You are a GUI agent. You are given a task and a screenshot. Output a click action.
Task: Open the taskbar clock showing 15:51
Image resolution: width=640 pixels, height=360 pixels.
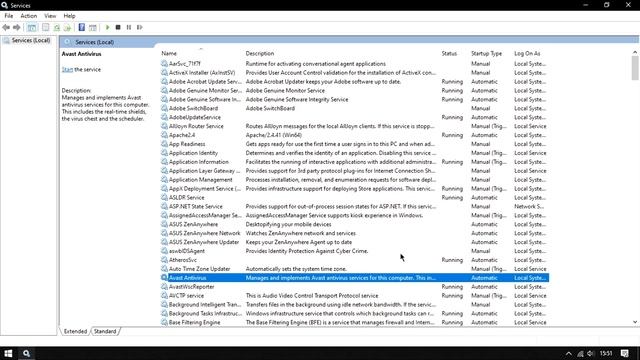click(606, 353)
